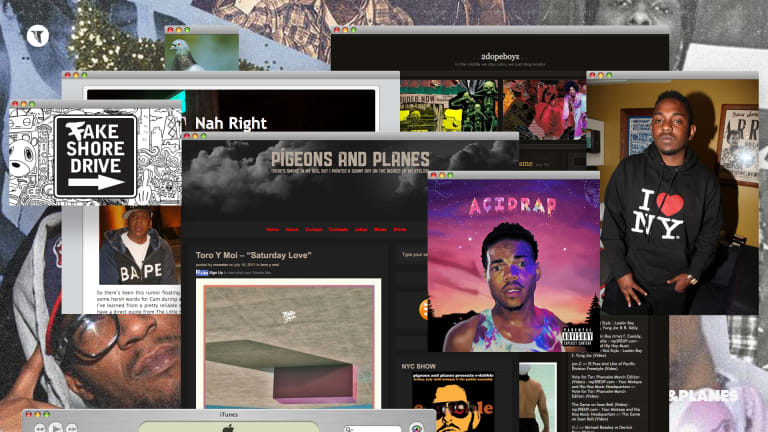Viewport: 768px width, 432px height.
Task: Click the Saturday Love album artwork
Action: (288, 344)
